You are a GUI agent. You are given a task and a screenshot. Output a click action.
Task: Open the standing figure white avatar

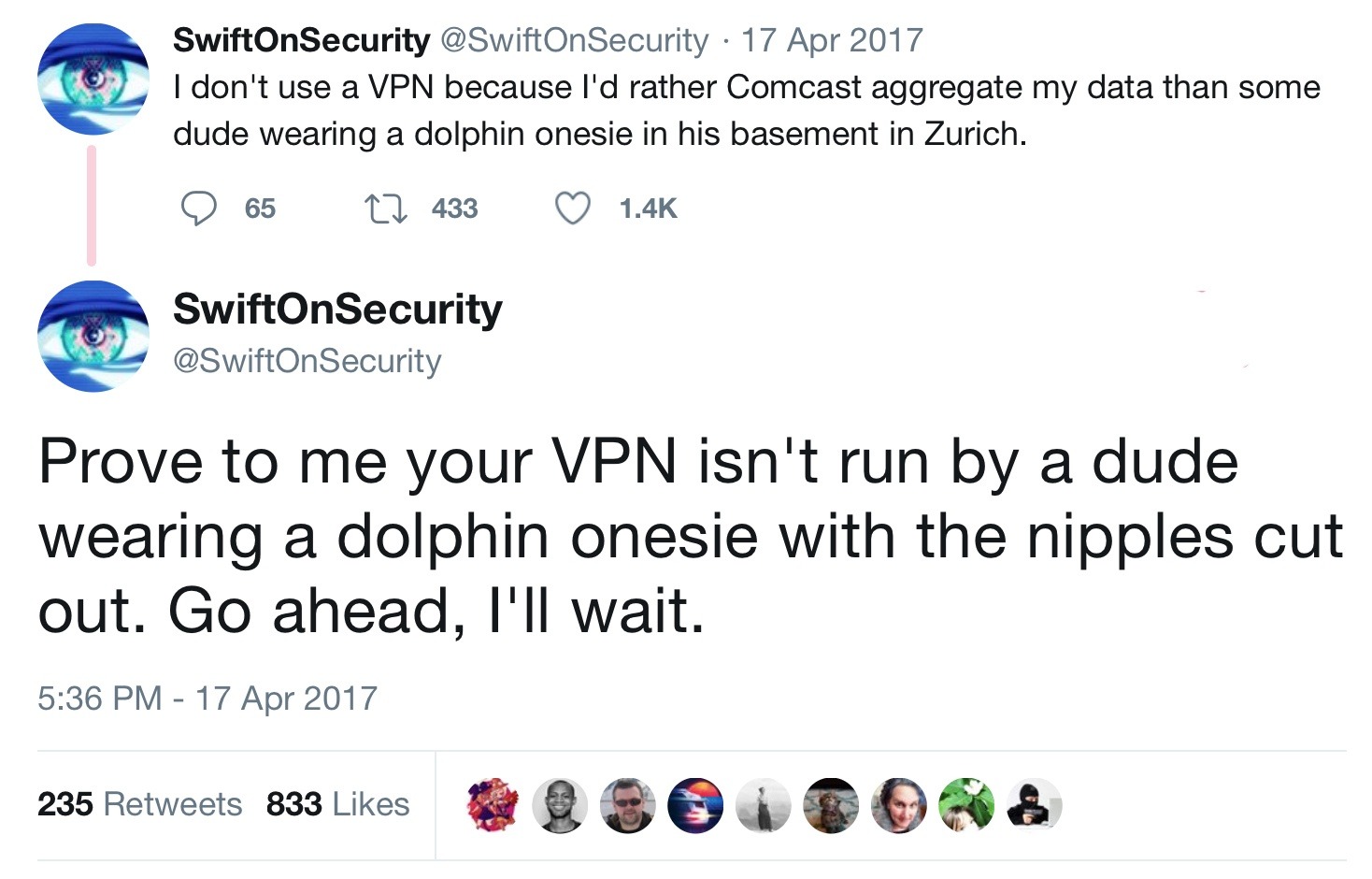764,804
